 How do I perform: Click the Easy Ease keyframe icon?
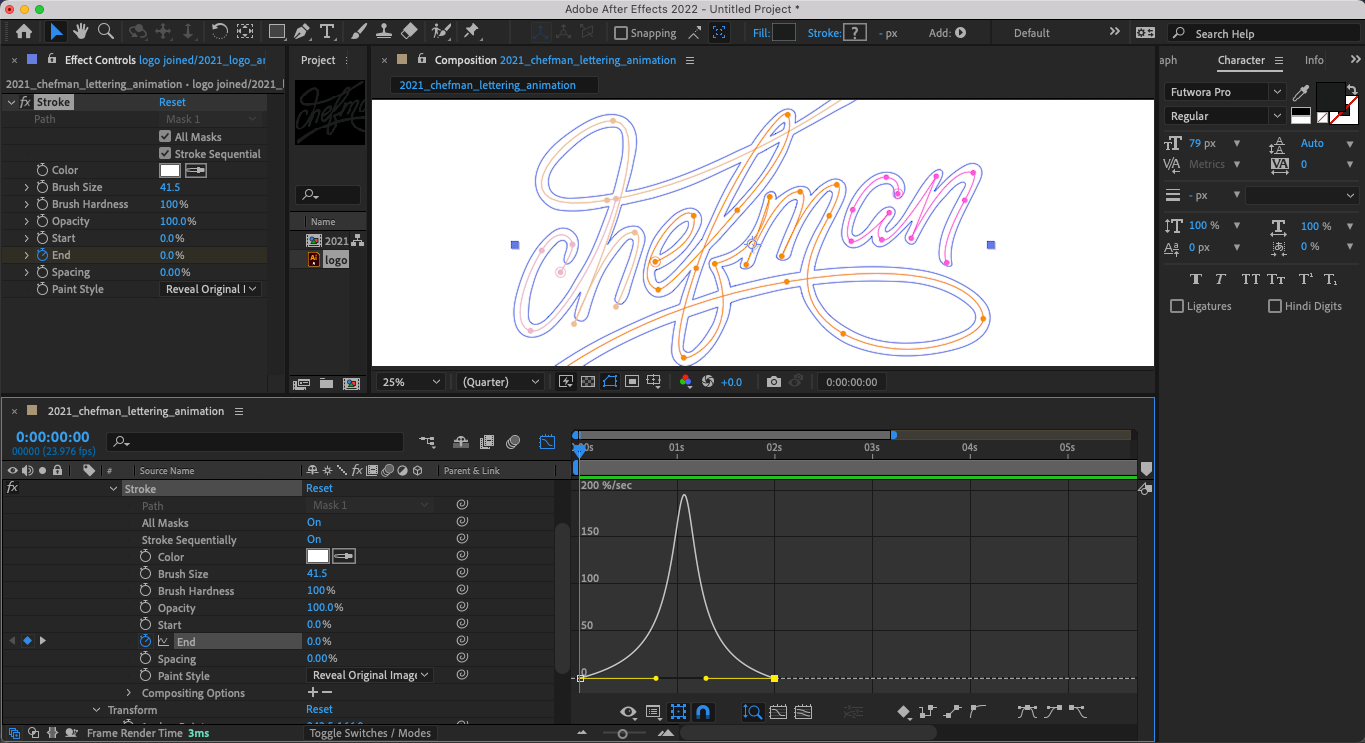pyautogui.click(x=1027, y=712)
